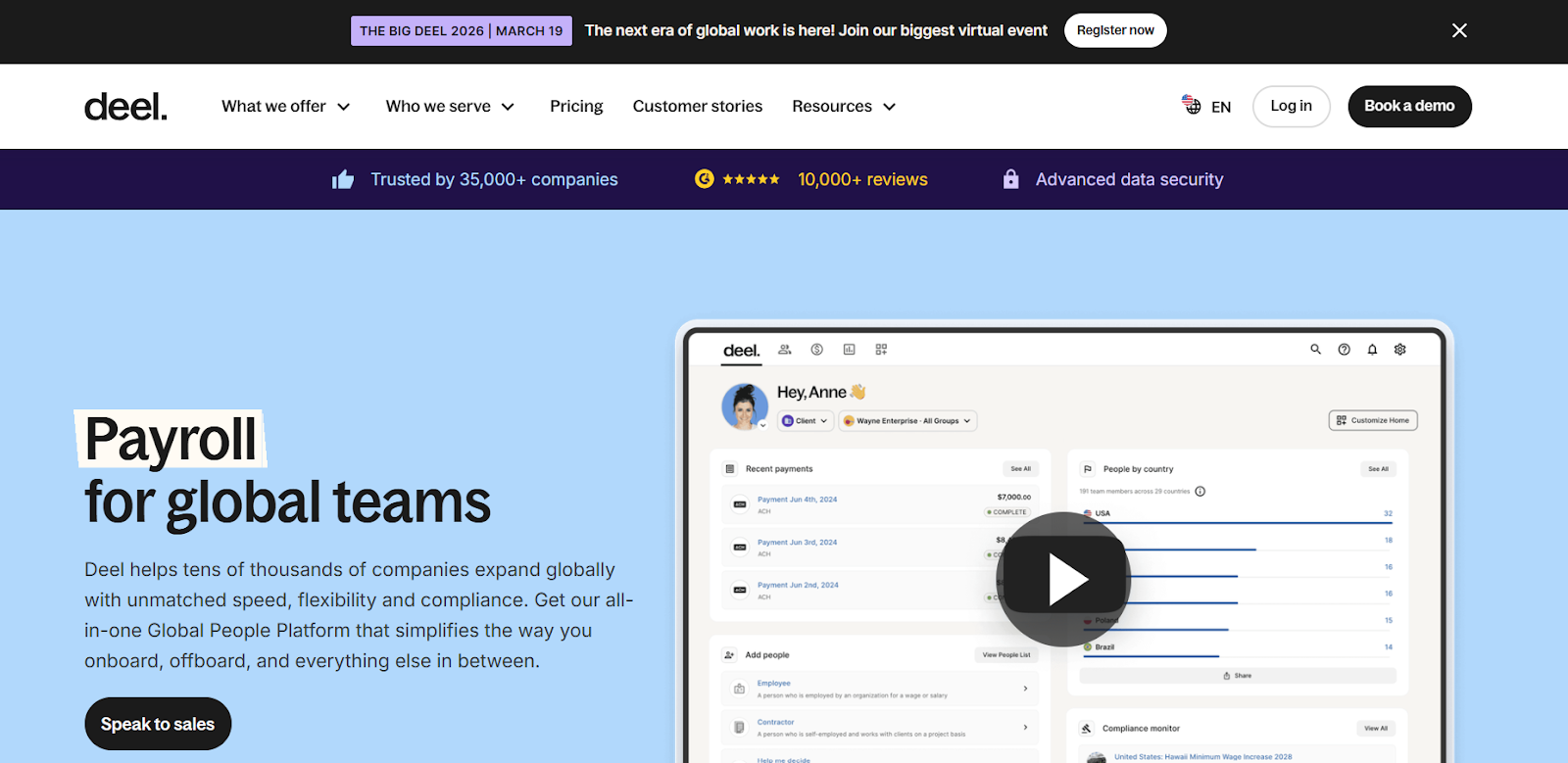Click the search magnifier in dashboard preview

[1316, 349]
